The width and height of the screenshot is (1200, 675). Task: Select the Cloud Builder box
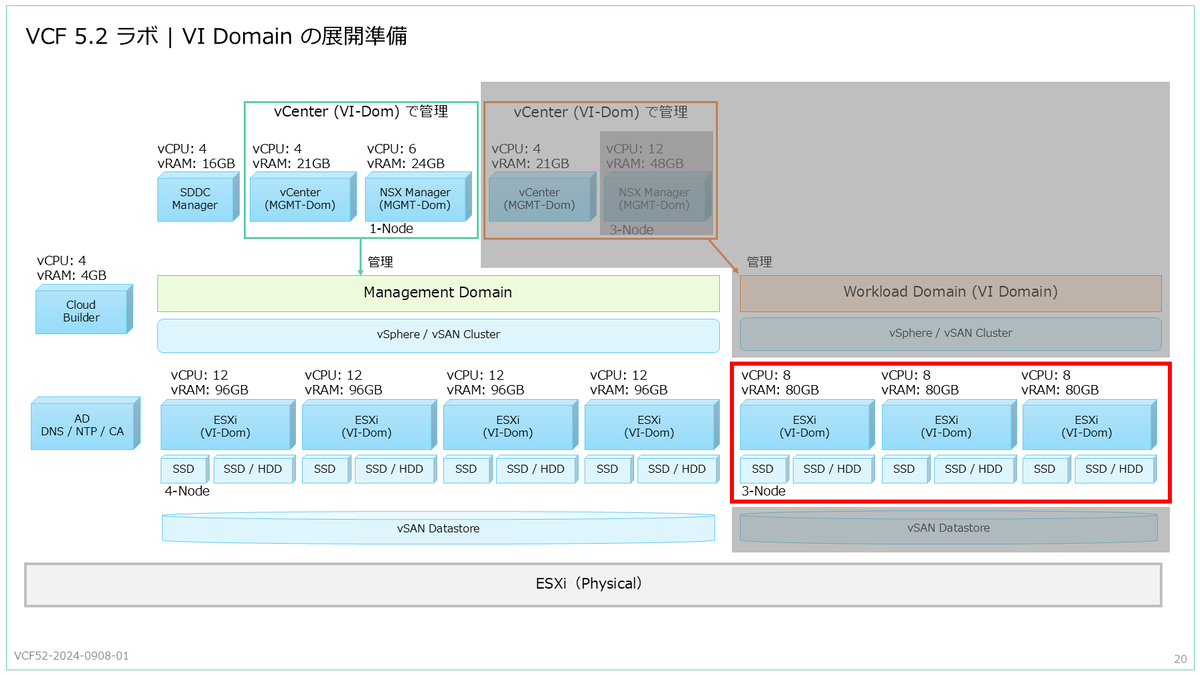pos(84,310)
